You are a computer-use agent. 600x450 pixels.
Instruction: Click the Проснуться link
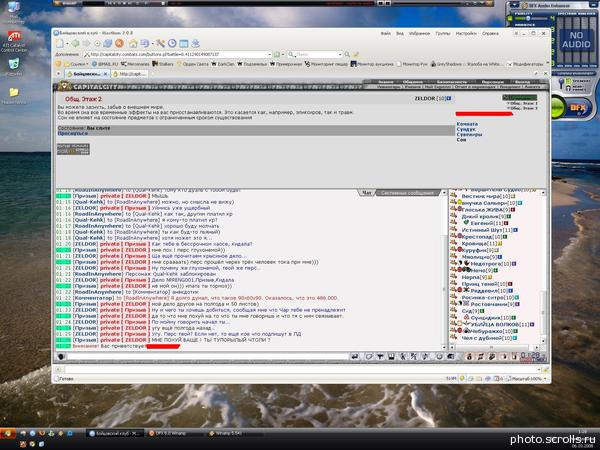[73, 133]
